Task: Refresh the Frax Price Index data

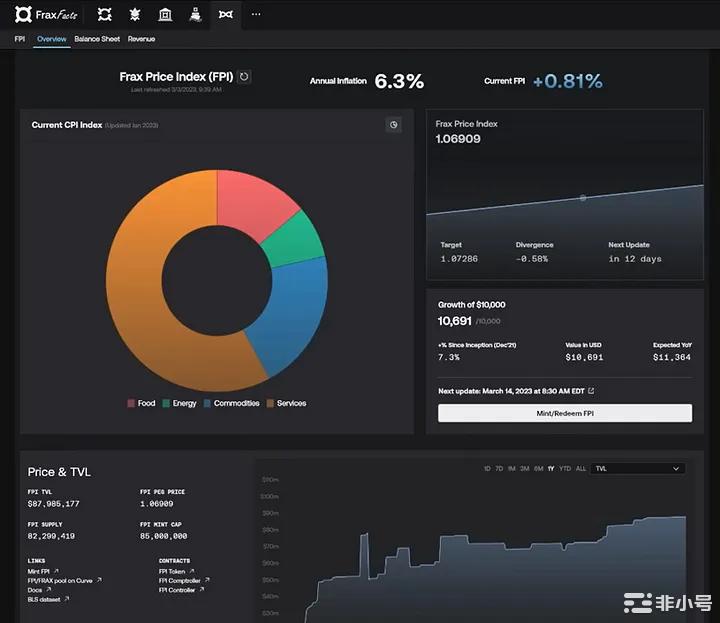Action: tap(245, 77)
